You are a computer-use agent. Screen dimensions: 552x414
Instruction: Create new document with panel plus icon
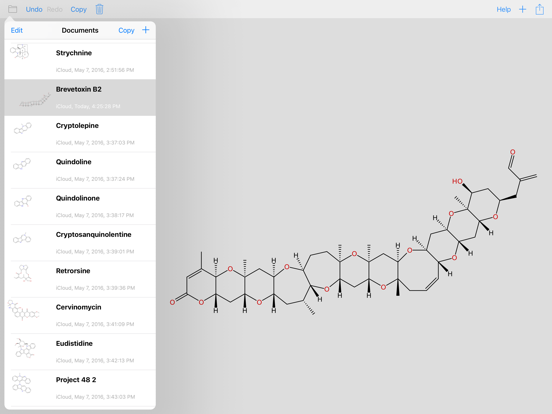(x=145, y=30)
